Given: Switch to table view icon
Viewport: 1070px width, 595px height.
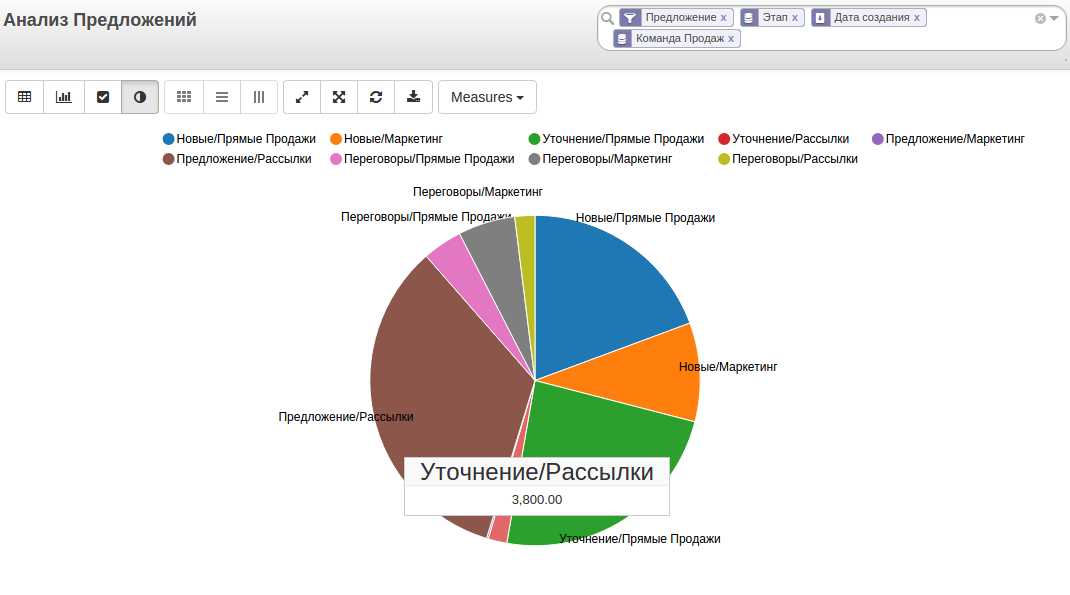Looking at the screenshot, I should [x=25, y=97].
